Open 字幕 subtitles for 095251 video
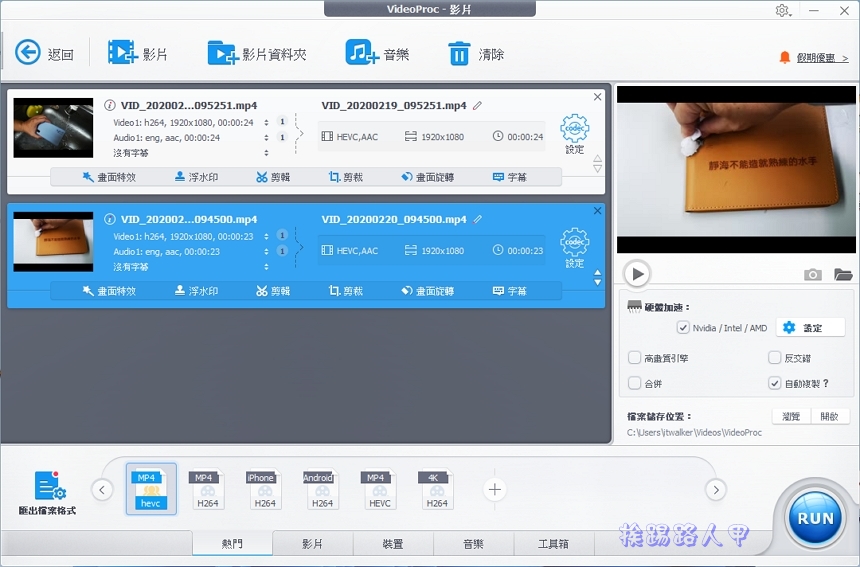The width and height of the screenshot is (860, 567). pos(510,177)
